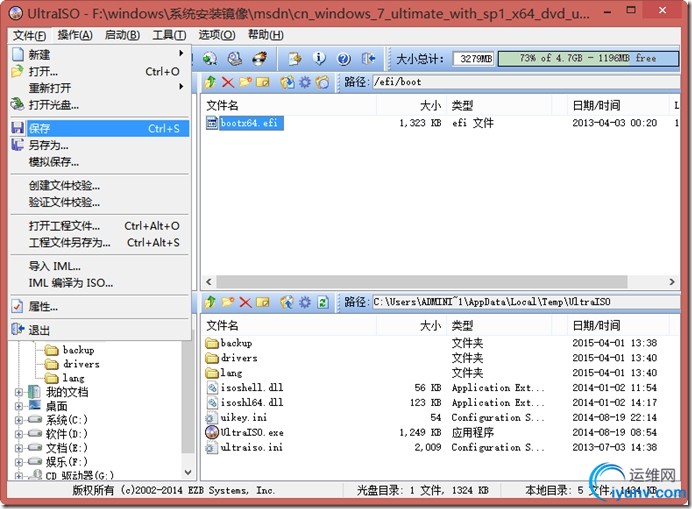
Task: Choose 打开光盘... from the File menu
Action: click(x=100, y=105)
